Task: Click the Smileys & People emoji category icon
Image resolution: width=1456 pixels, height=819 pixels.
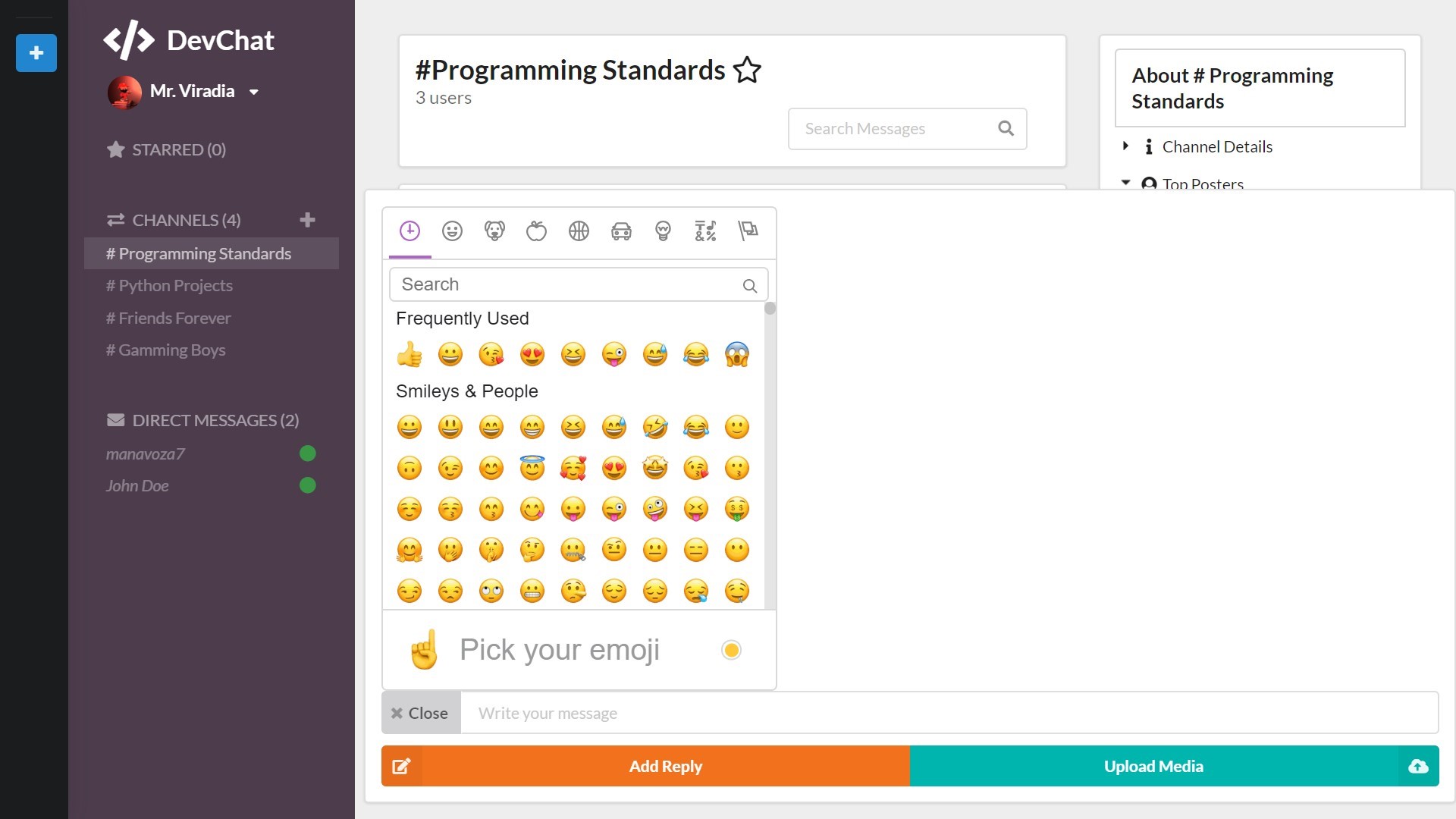Action: point(452,231)
